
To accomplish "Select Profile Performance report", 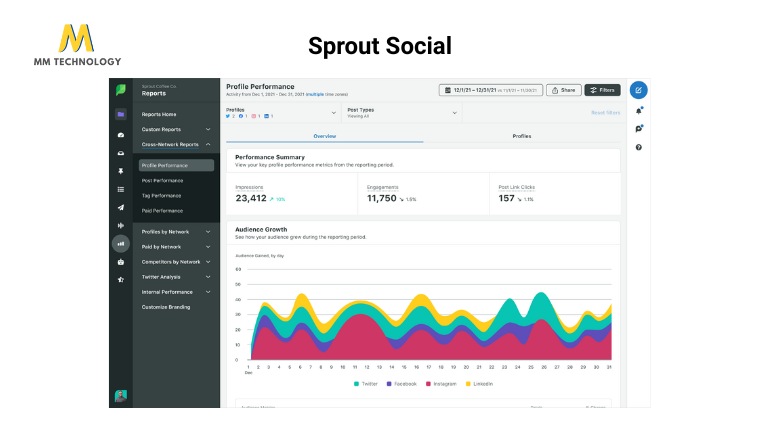I will [x=176, y=165].
